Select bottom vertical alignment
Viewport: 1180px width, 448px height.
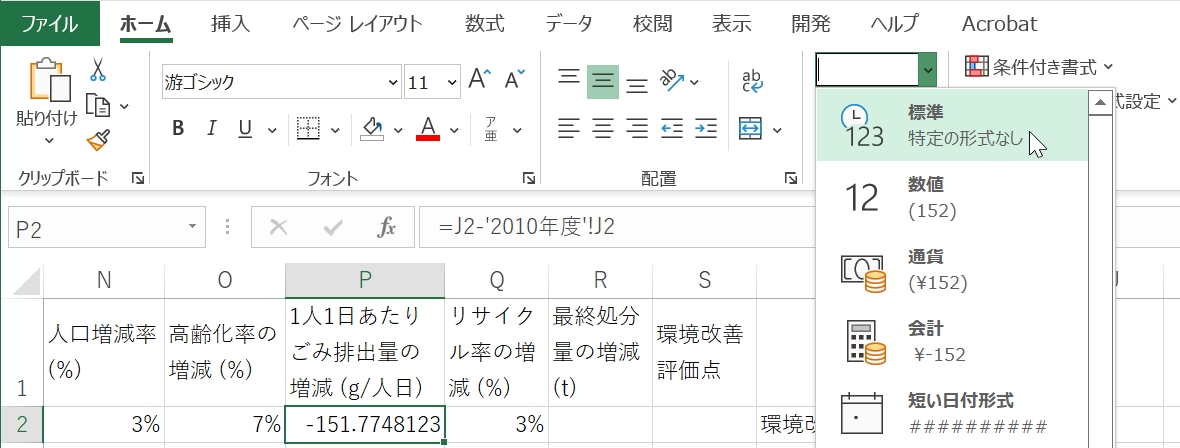click(637, 83)
